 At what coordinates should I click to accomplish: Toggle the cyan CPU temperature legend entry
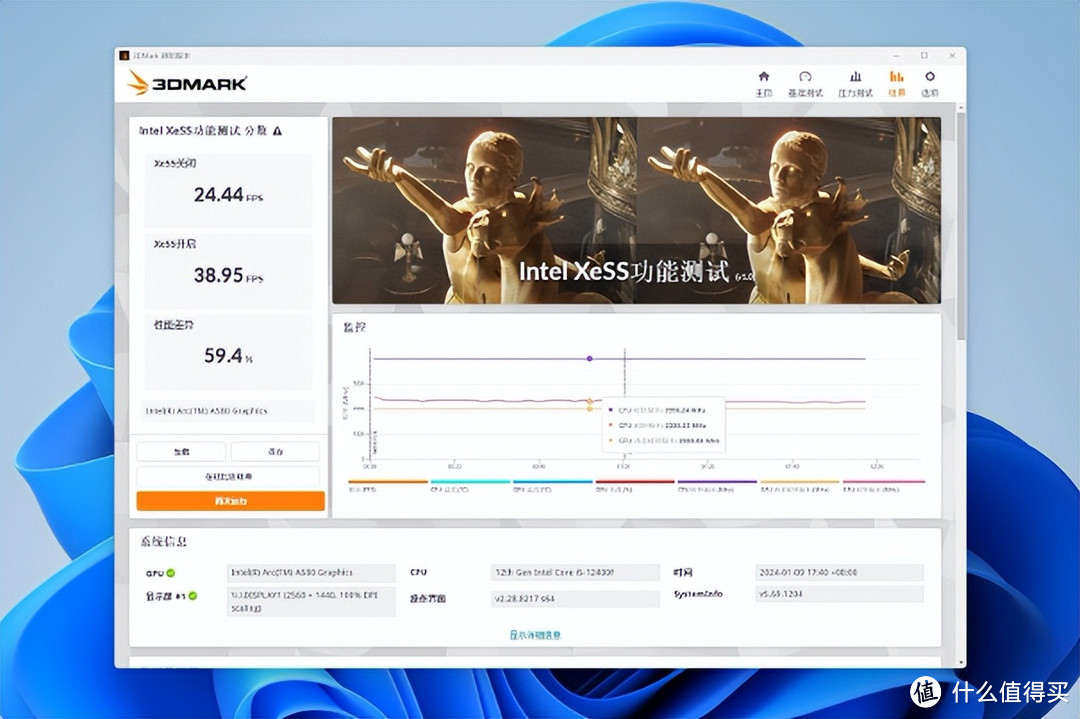tap(470, 486)
